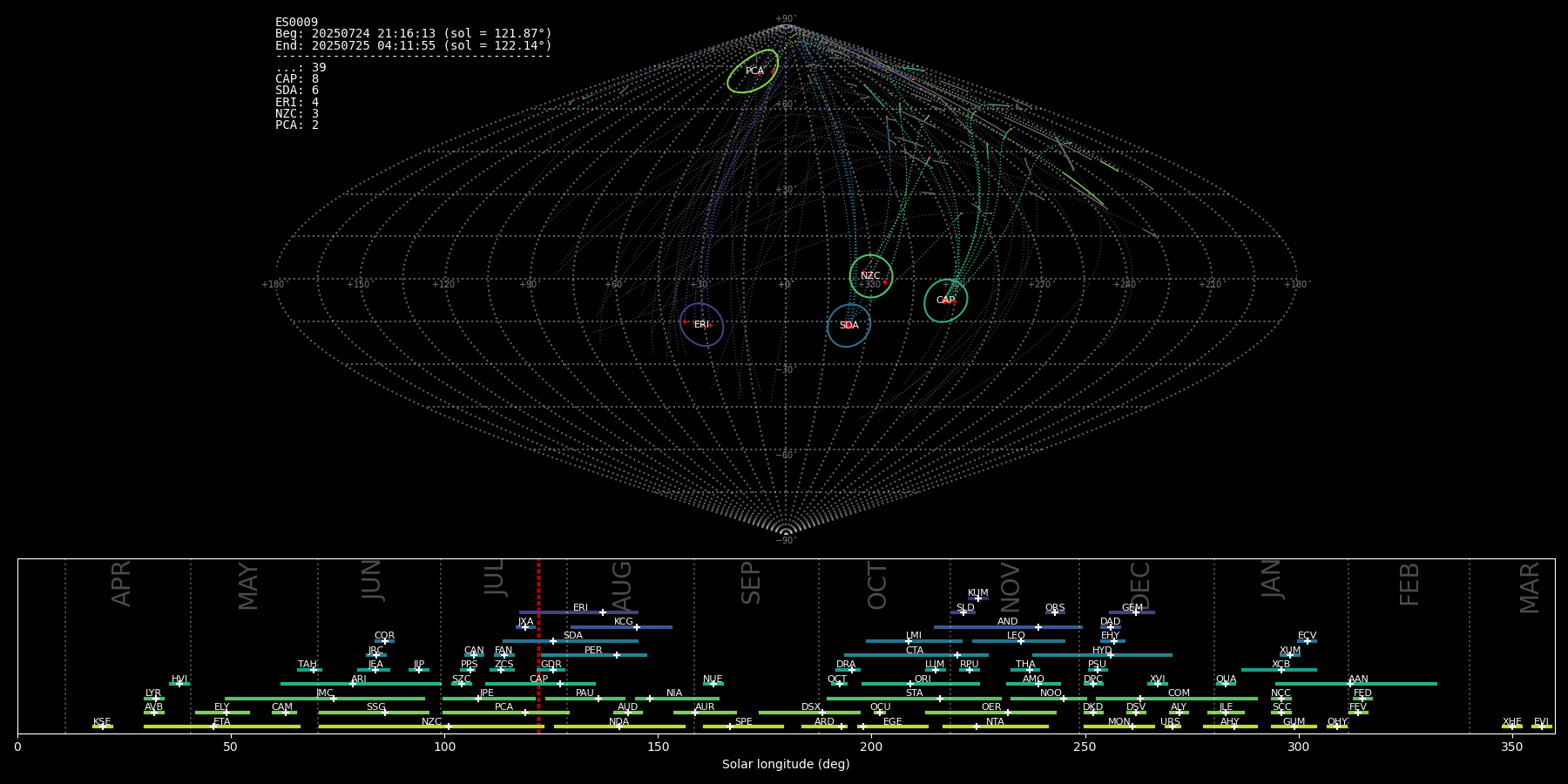Click the AAN shower label on the timeline
The height and width of the screenshot is (784, 1568).
coord(1358,679)
